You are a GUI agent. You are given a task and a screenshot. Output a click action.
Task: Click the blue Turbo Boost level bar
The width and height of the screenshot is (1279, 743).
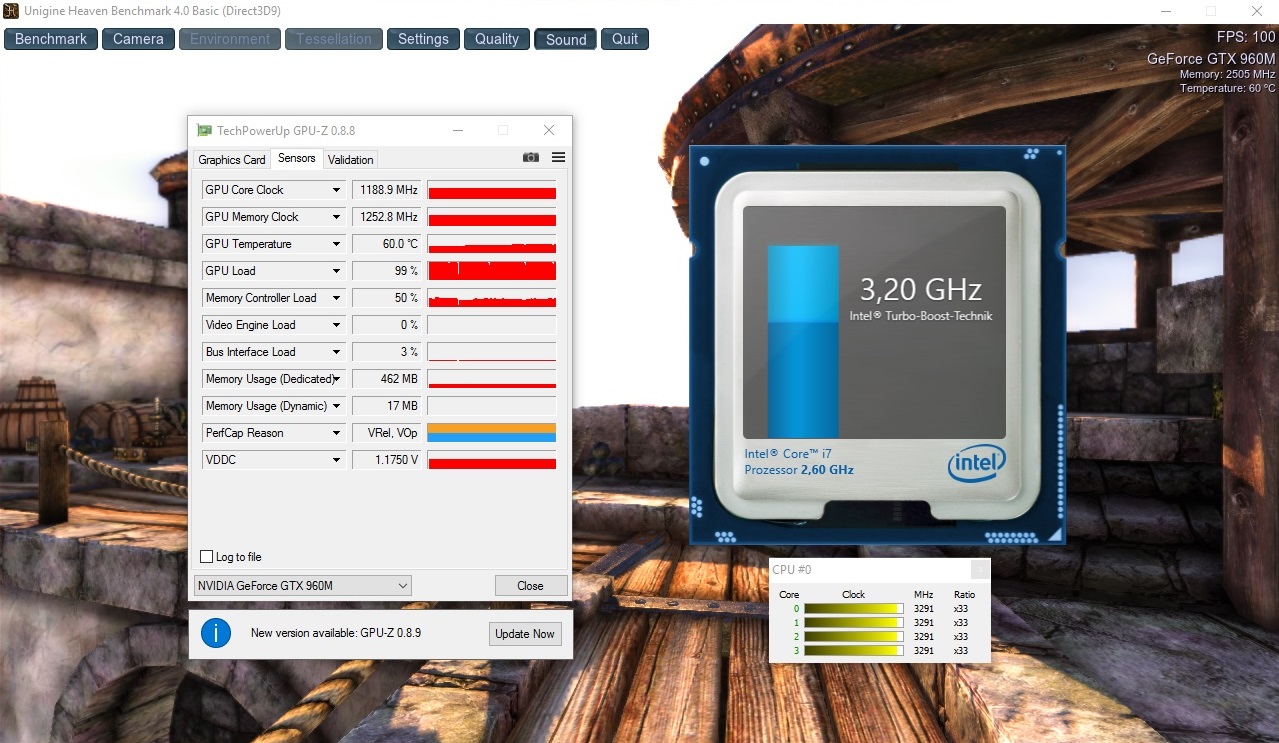(x=803, y=342)
